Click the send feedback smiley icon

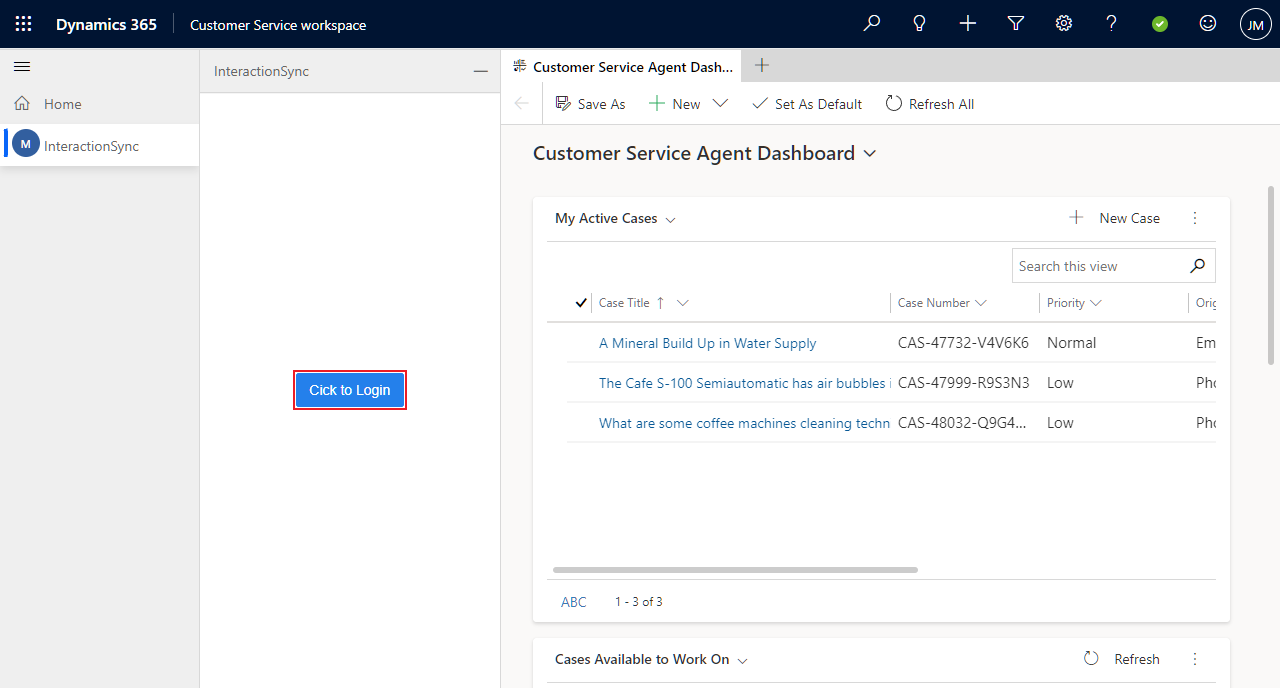click(1207, 23)
